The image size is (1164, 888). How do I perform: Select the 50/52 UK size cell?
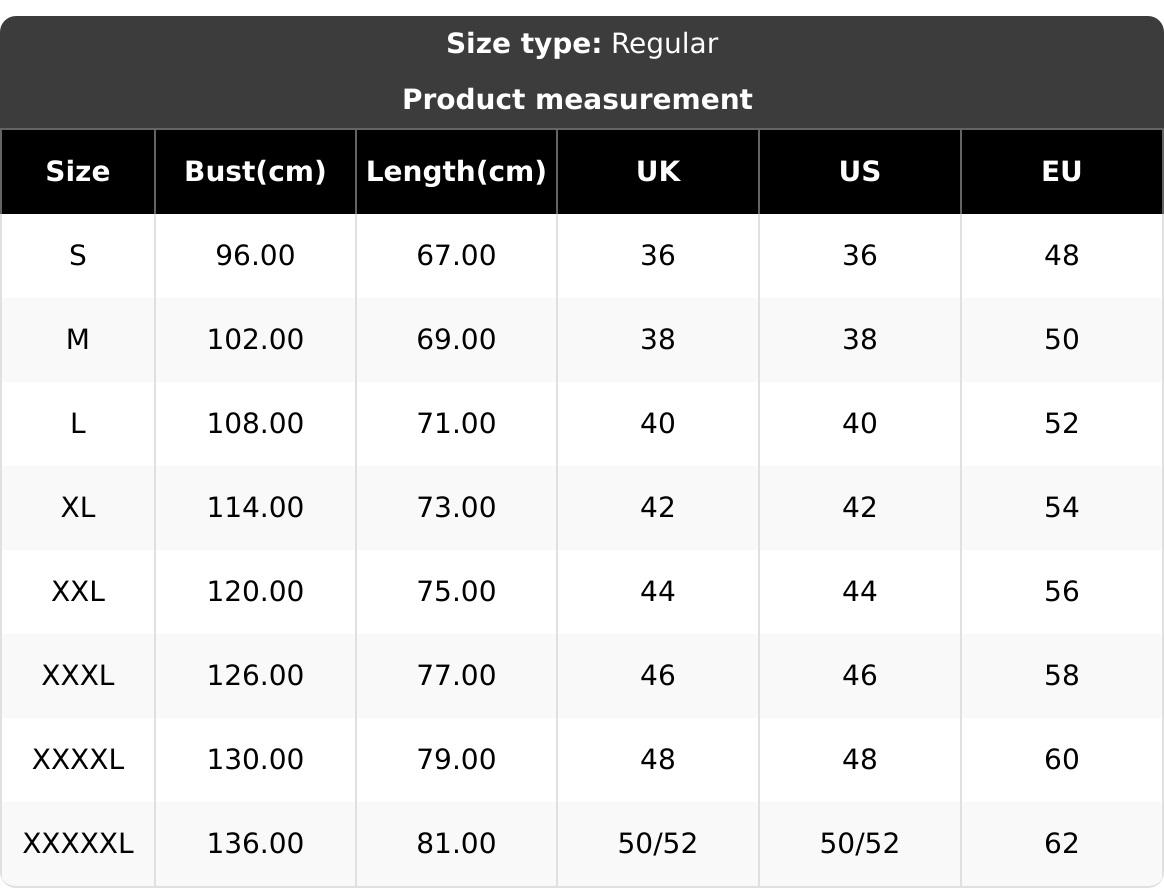pyautogui.click(x=658, y=844)
